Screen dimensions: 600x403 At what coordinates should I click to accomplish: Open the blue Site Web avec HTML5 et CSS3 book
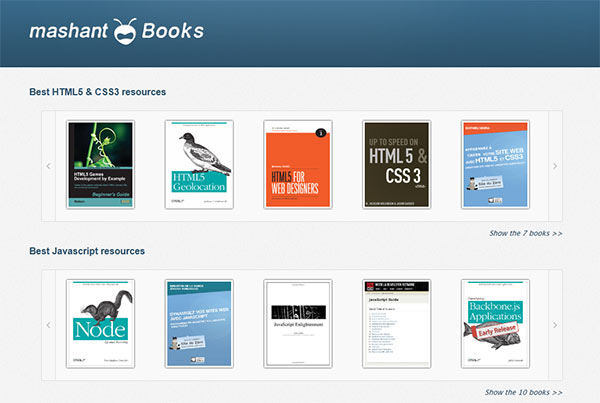(x=496, y=165)
